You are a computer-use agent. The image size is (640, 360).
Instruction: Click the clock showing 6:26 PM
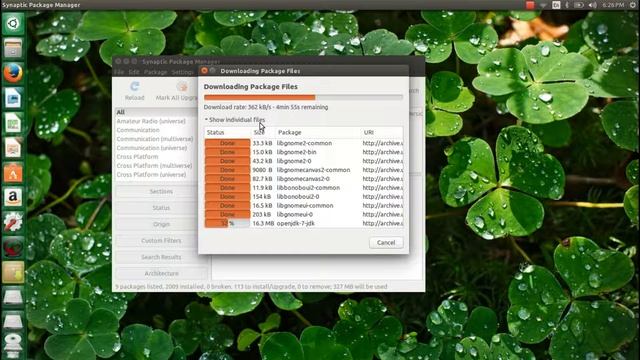click(x=613, y=5)
